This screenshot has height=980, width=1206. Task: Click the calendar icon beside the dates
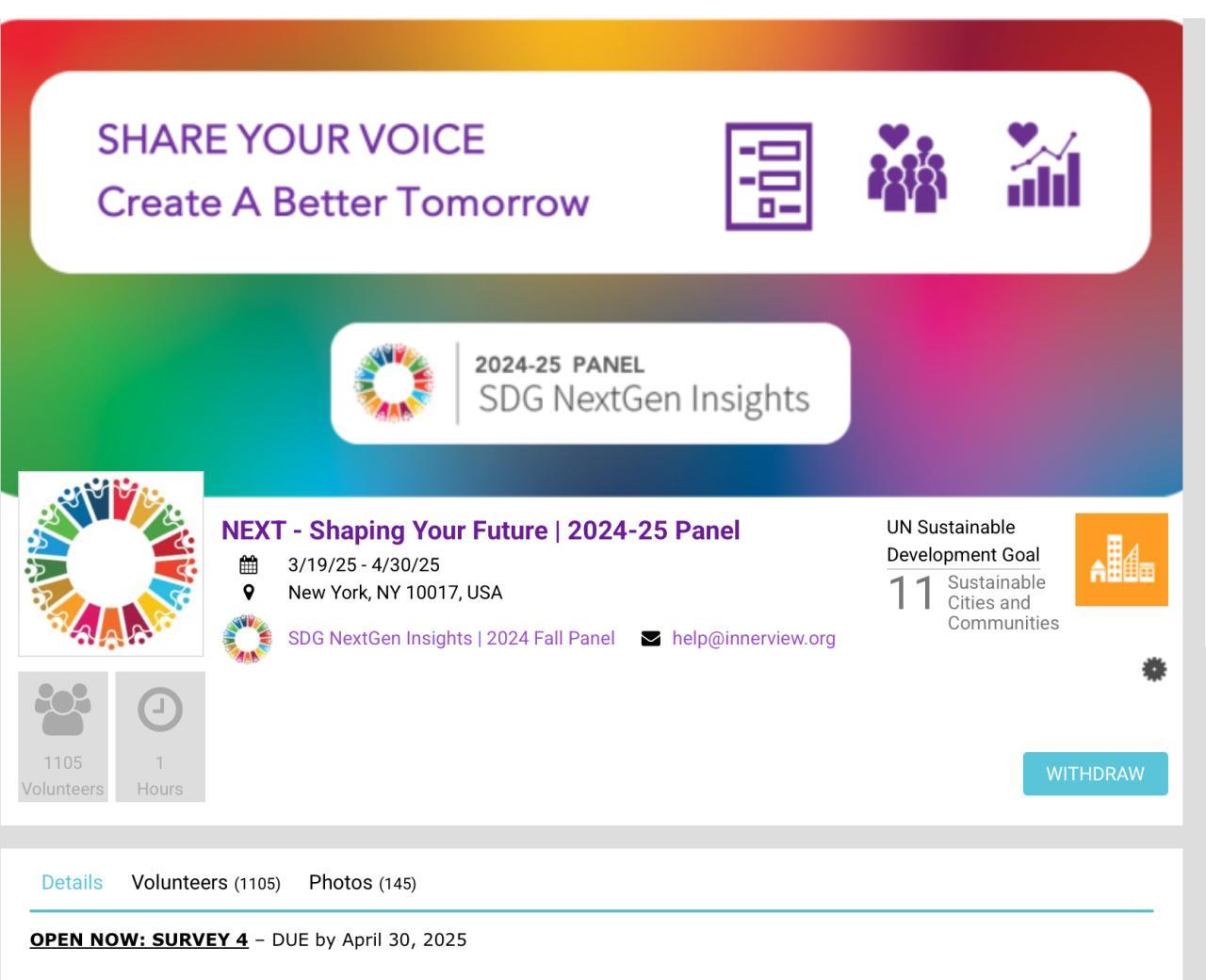249,565
